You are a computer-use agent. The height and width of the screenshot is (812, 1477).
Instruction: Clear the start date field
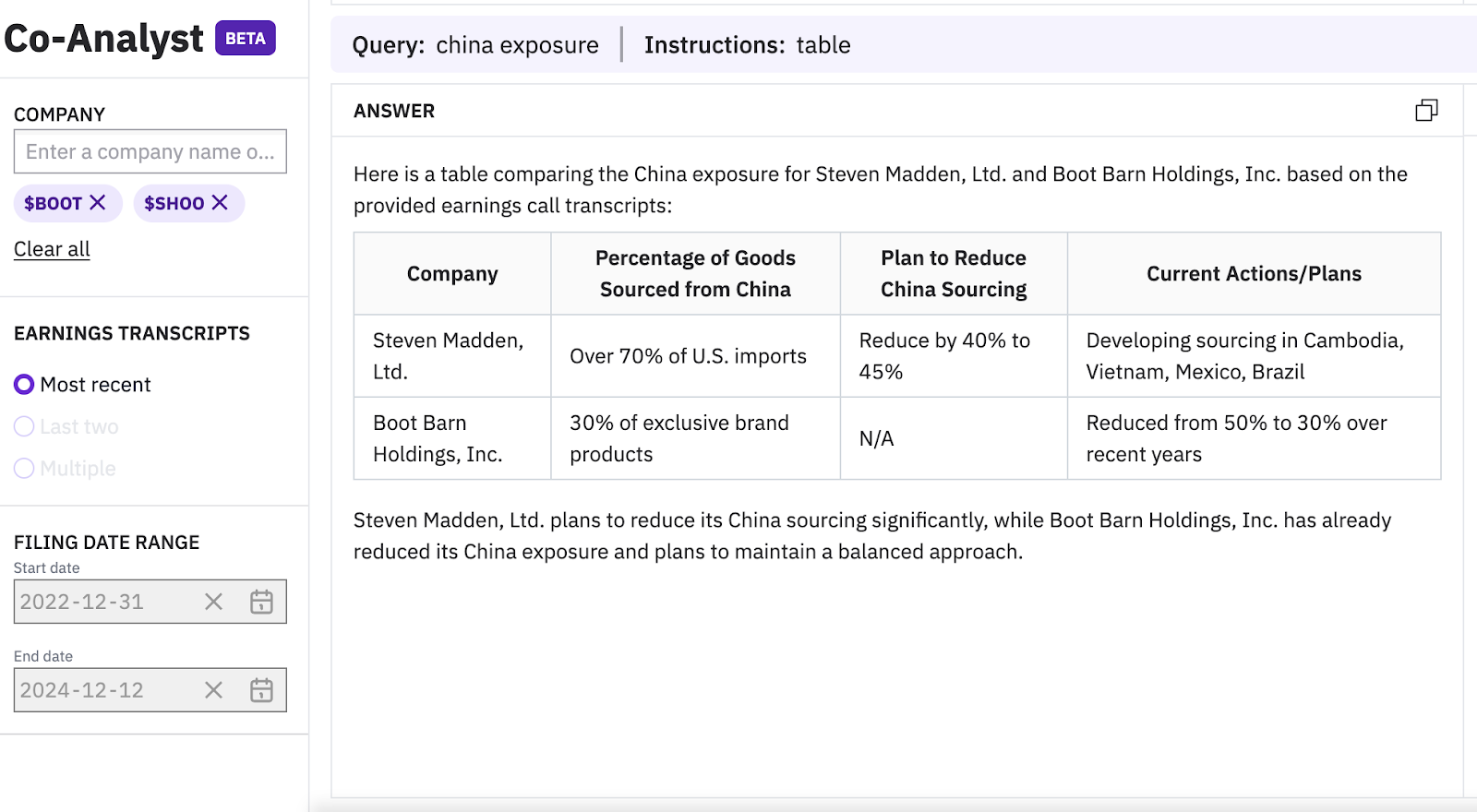pyautogui.click(x=213, y=602)
